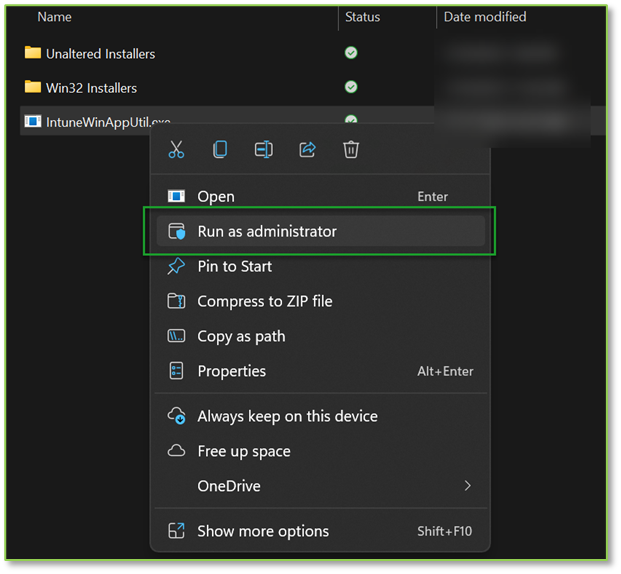The image size is (621, 574).
Task: Choose Pin to Start
Action: point(320,266)
